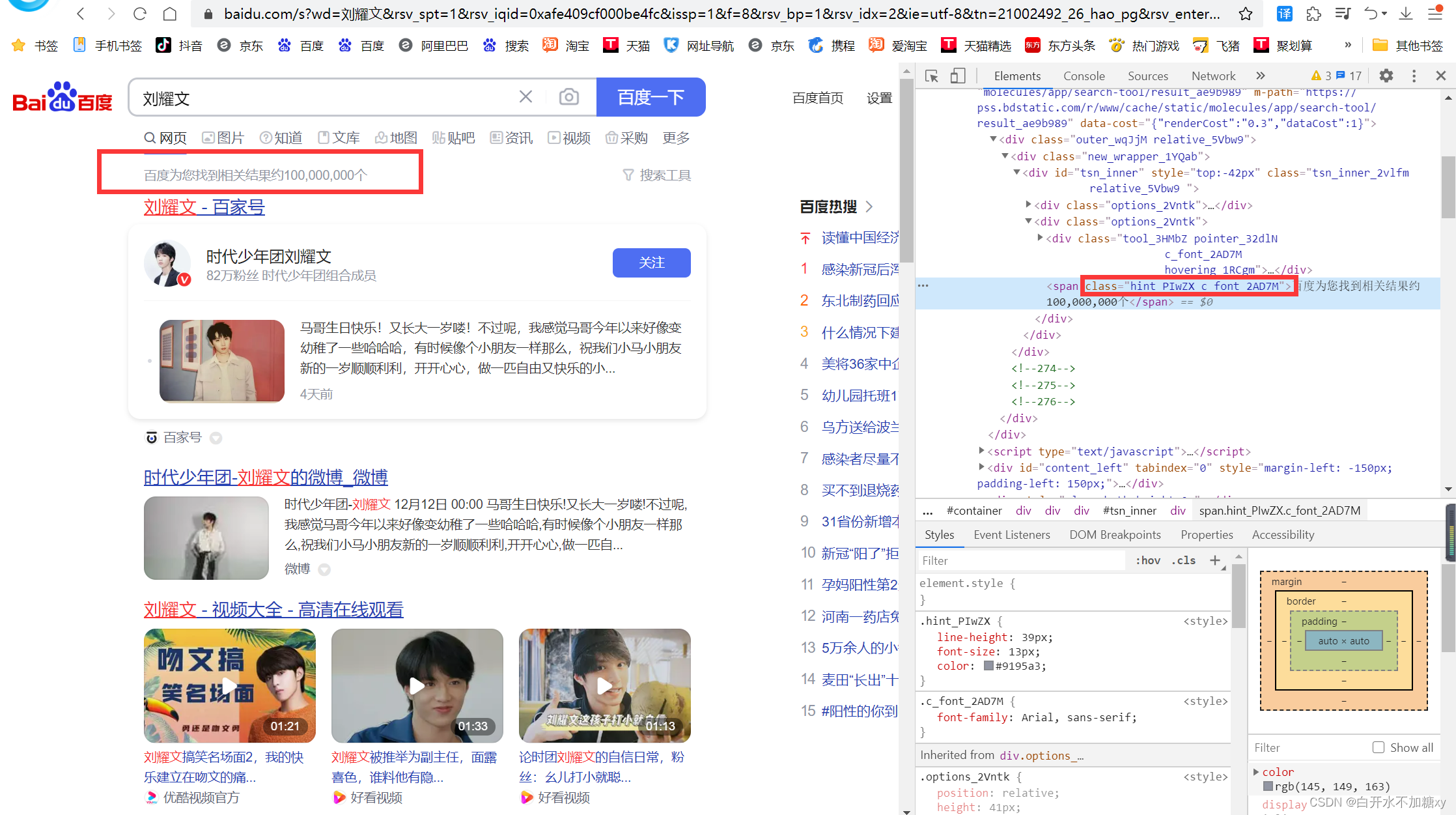1456x815 pixels.
Task: Collapse div outer_wqJjM node
Action: click(x=993, y=139)
